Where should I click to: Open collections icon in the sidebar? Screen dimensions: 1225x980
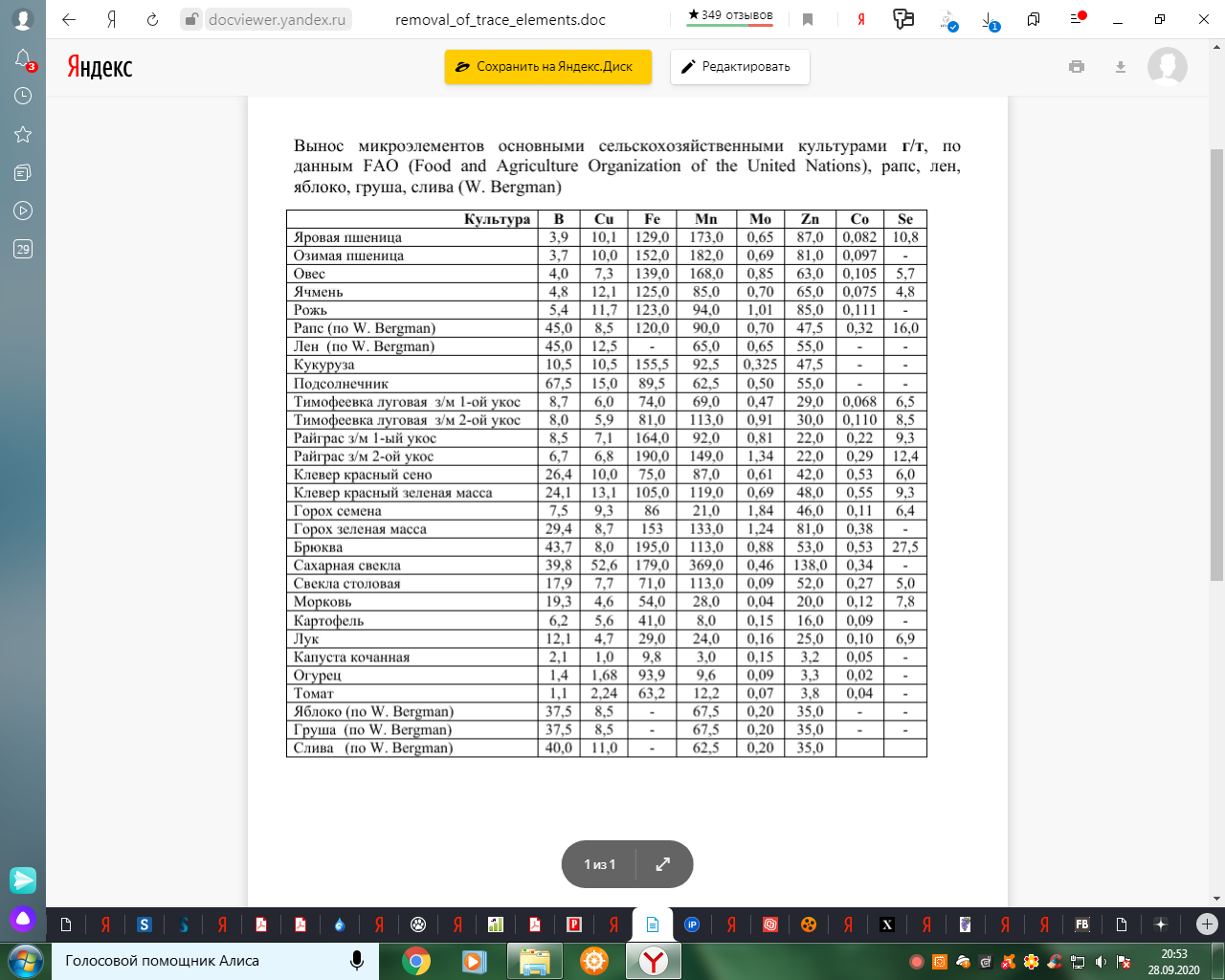coord(23,172)
